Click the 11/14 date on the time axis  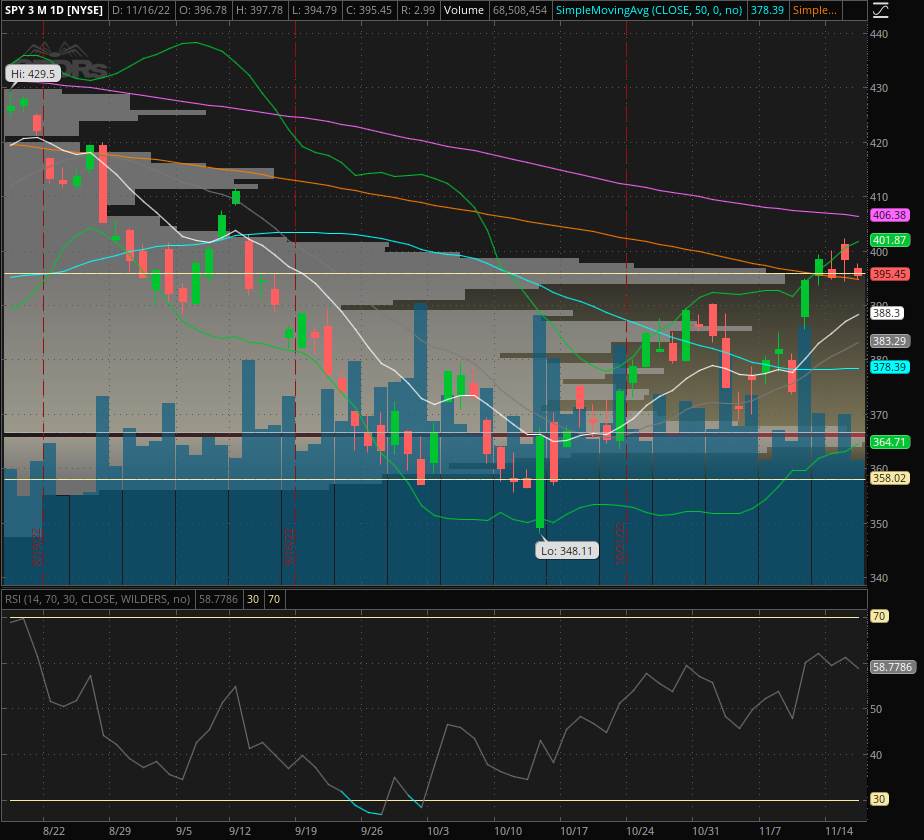click(838, 831)
